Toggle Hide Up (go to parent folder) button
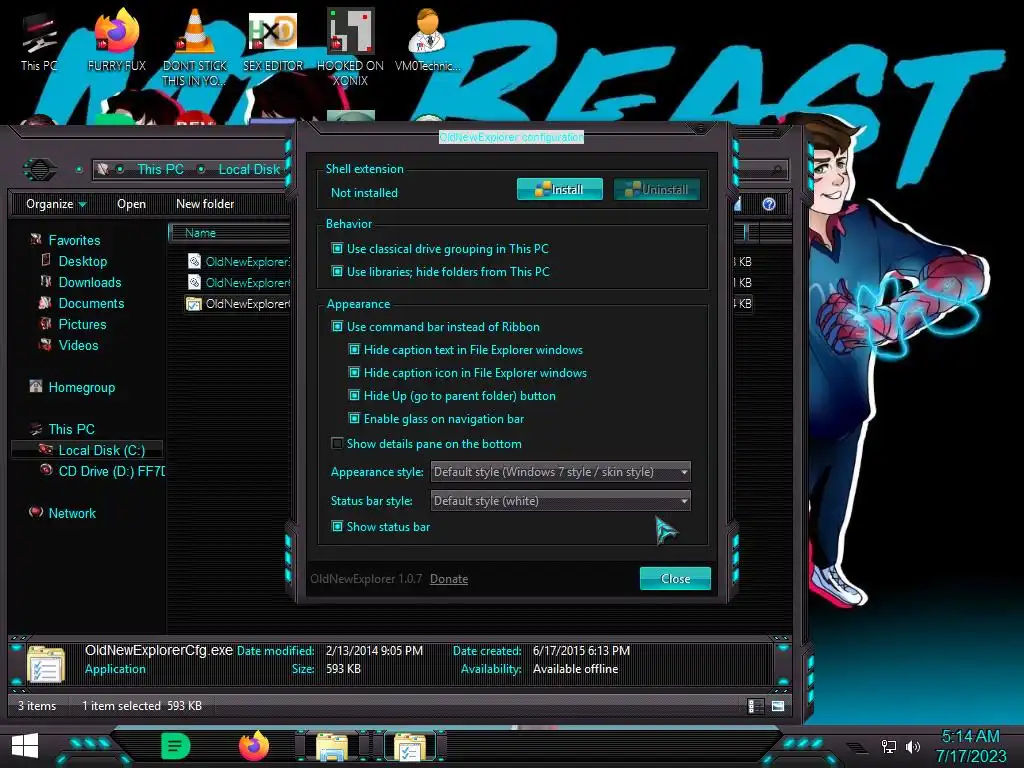This screenshot has height=768, width=1024. 354,395
